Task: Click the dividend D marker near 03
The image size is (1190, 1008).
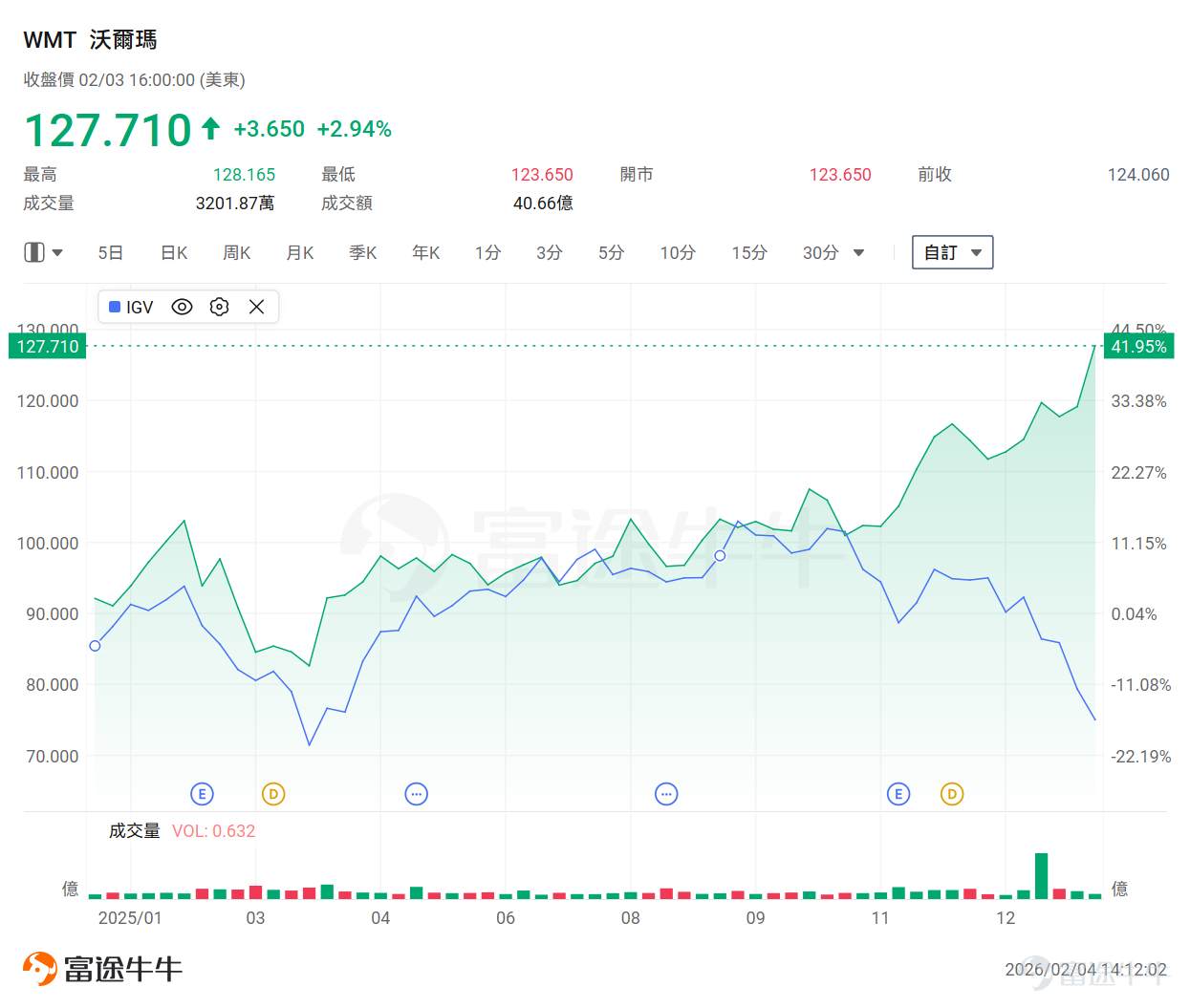Action: click(273, 794)
